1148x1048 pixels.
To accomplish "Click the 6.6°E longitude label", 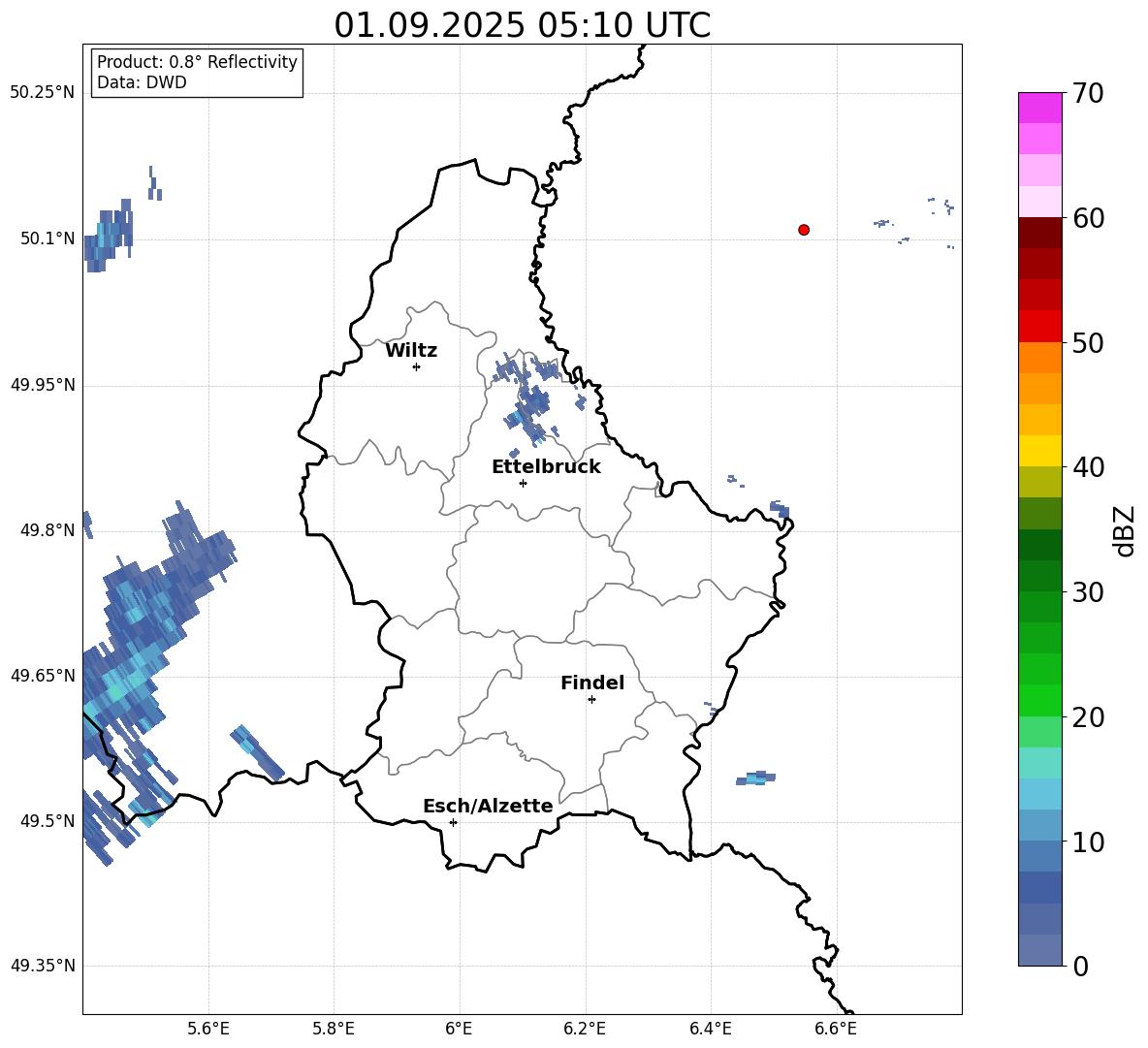I will (836, 1029).
